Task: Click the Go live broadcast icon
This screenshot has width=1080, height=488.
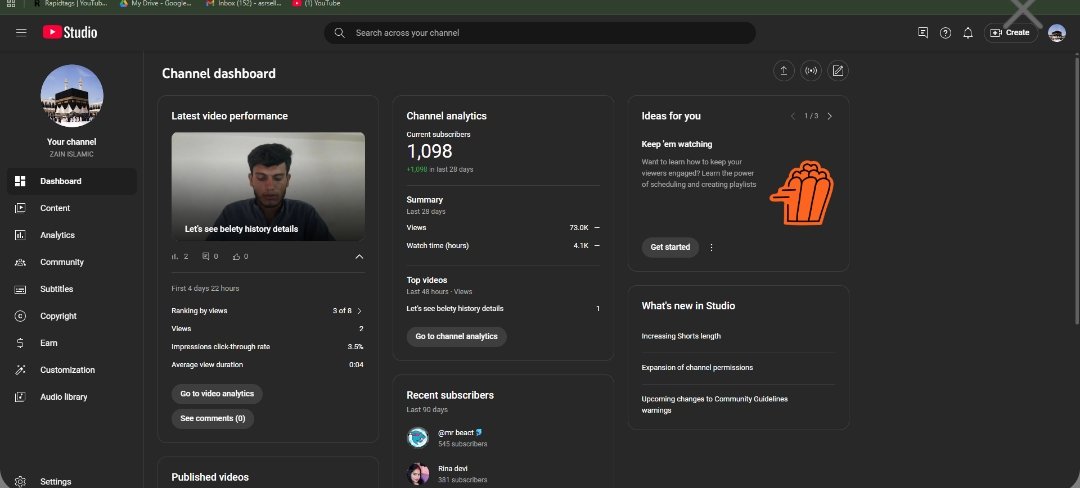Action: pyautogui.click(x=811, y=70)
